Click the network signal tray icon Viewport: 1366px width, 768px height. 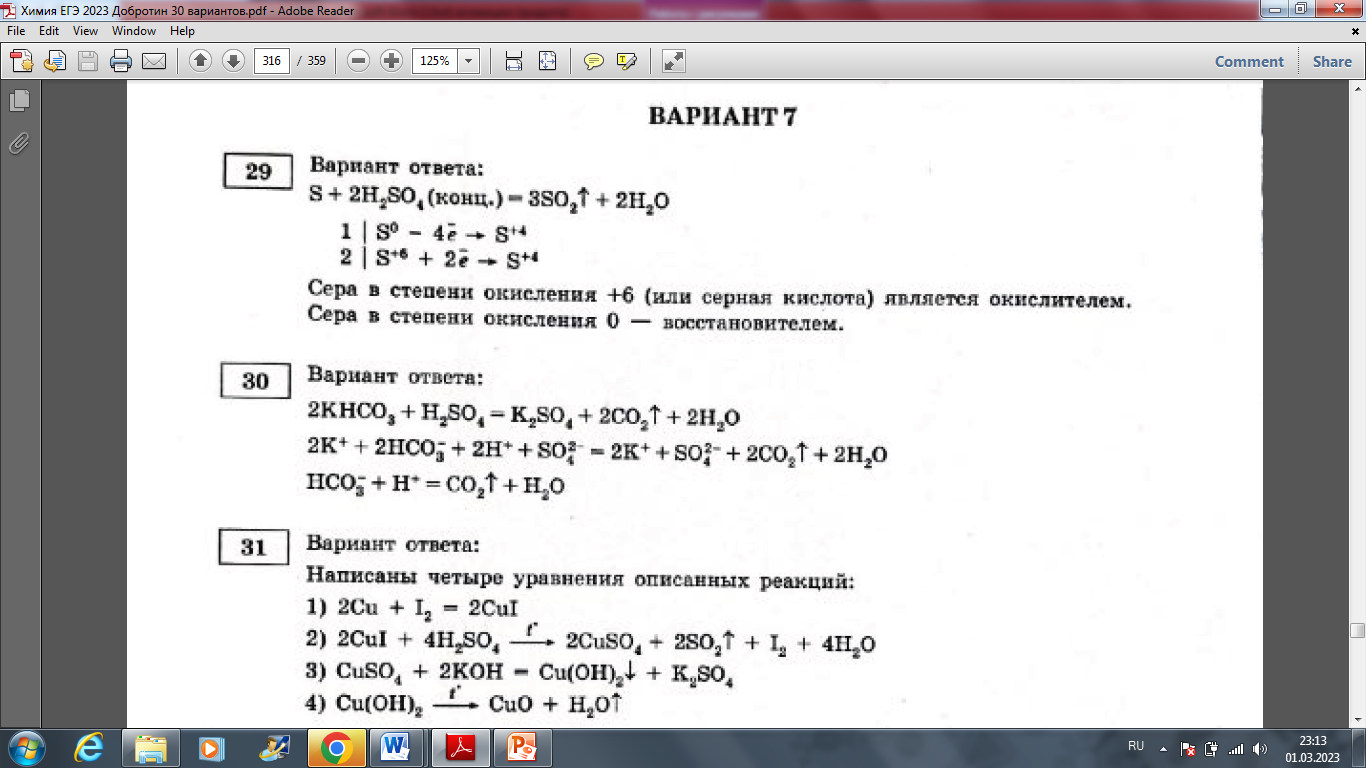coord(1236,748)
